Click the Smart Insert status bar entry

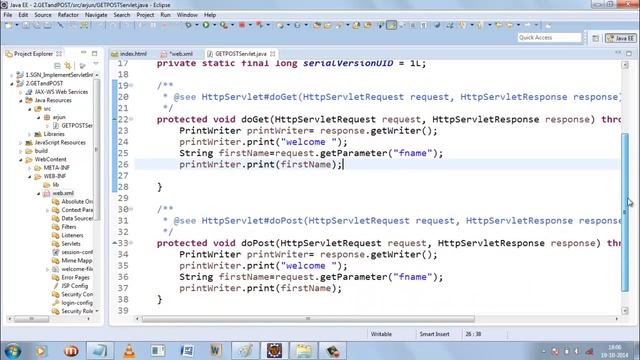click(x=434, y=334)
